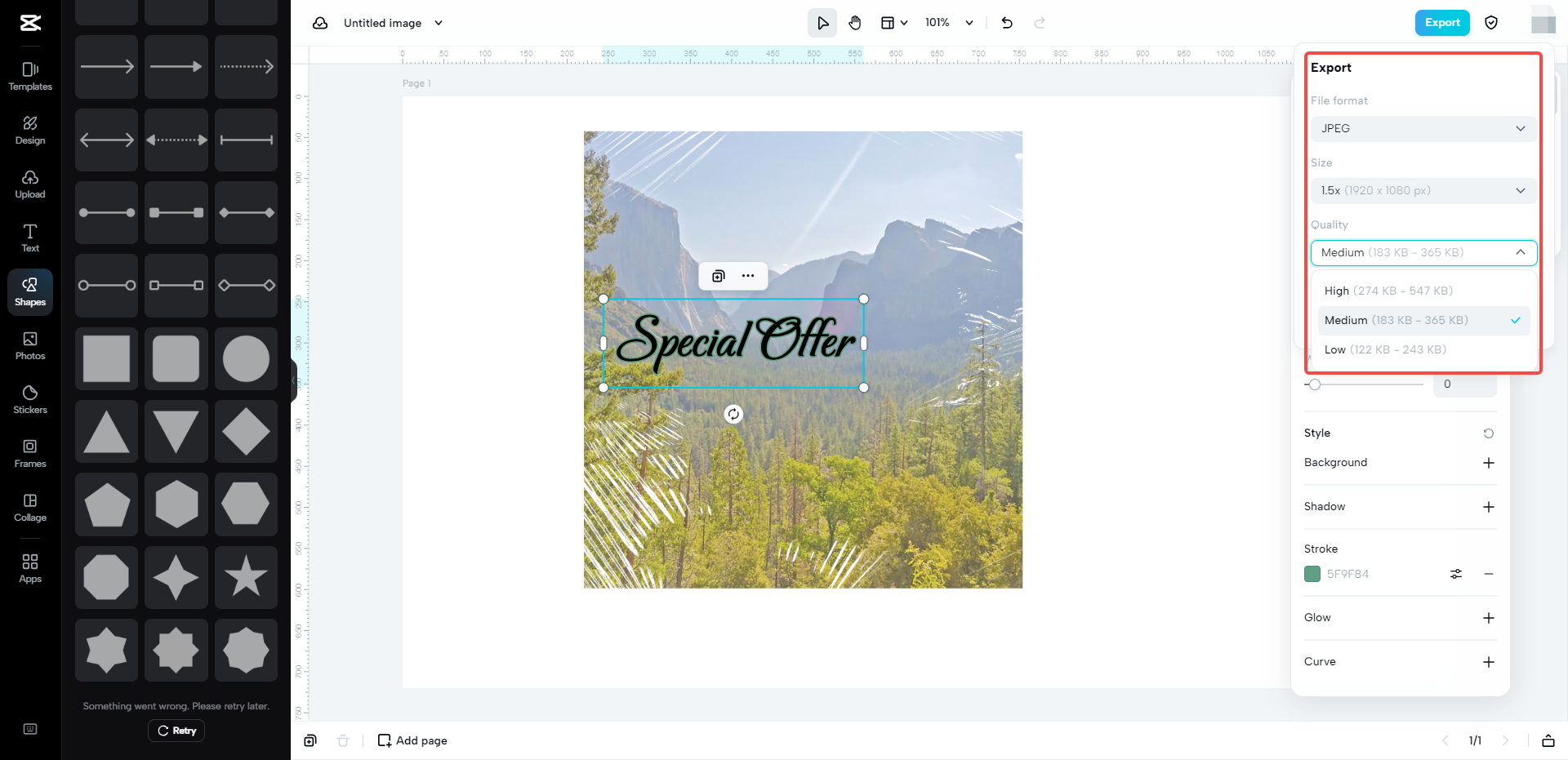Select the Special Offer text on canvas
The height and width of the screenshot is (760, 1568).
coord(734,343)
